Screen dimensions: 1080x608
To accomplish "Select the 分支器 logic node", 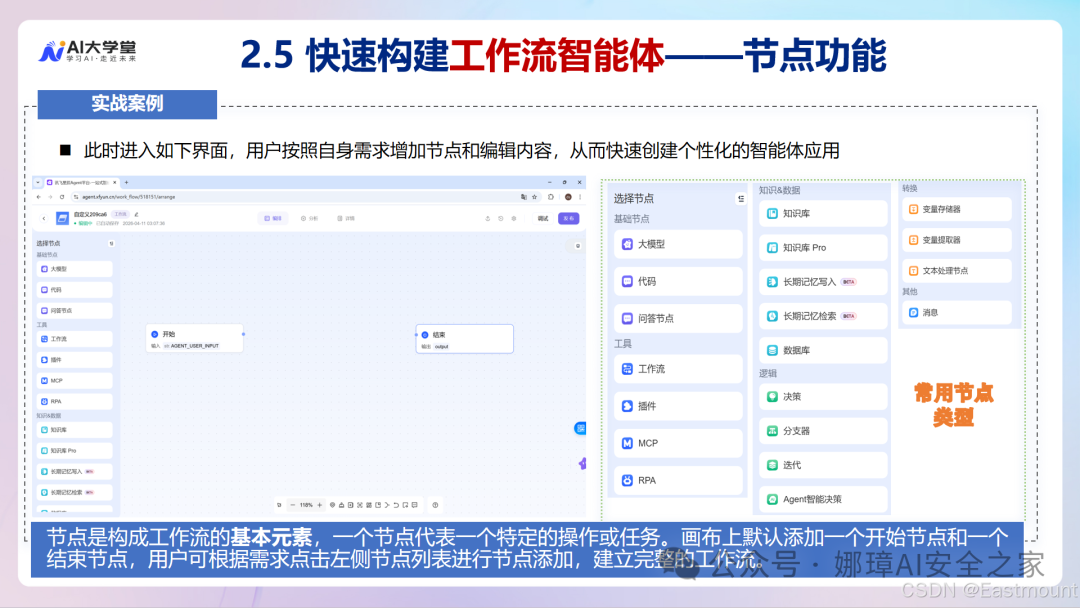I will point(824,431).
